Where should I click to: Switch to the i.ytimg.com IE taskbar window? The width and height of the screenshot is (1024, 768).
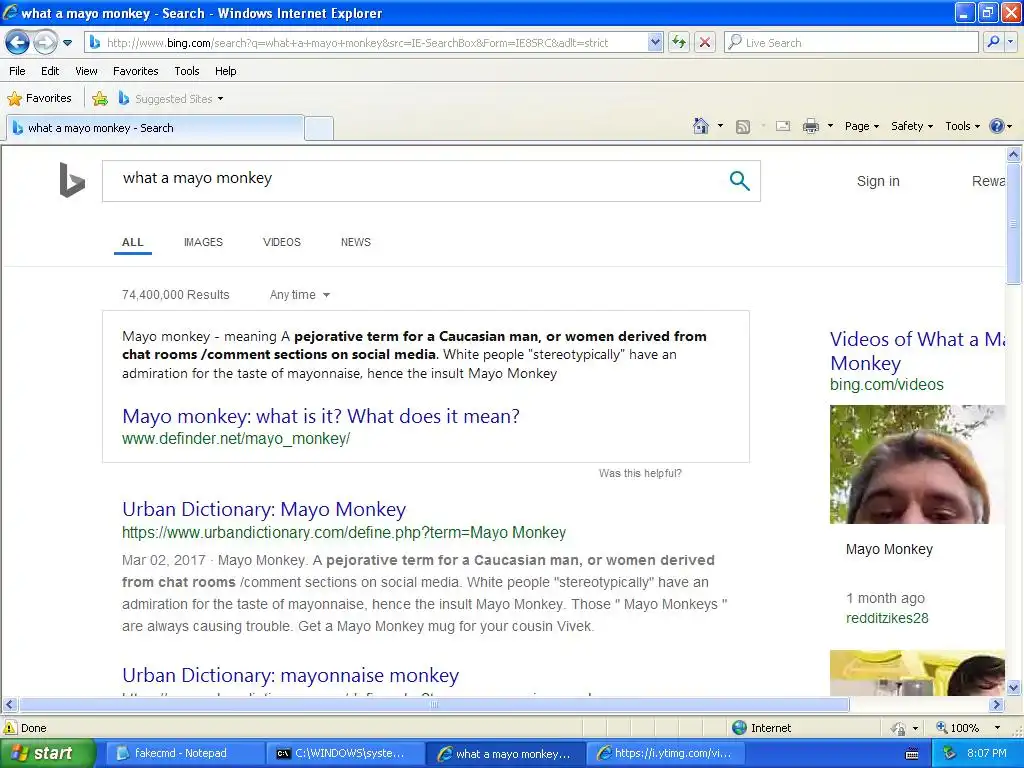pos(666,754)
